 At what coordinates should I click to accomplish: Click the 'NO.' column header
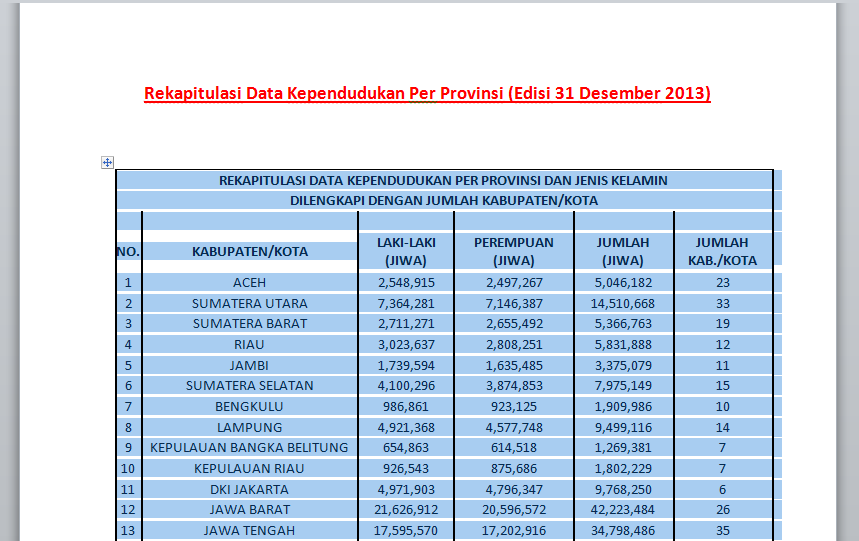click(x=128, y=252)
